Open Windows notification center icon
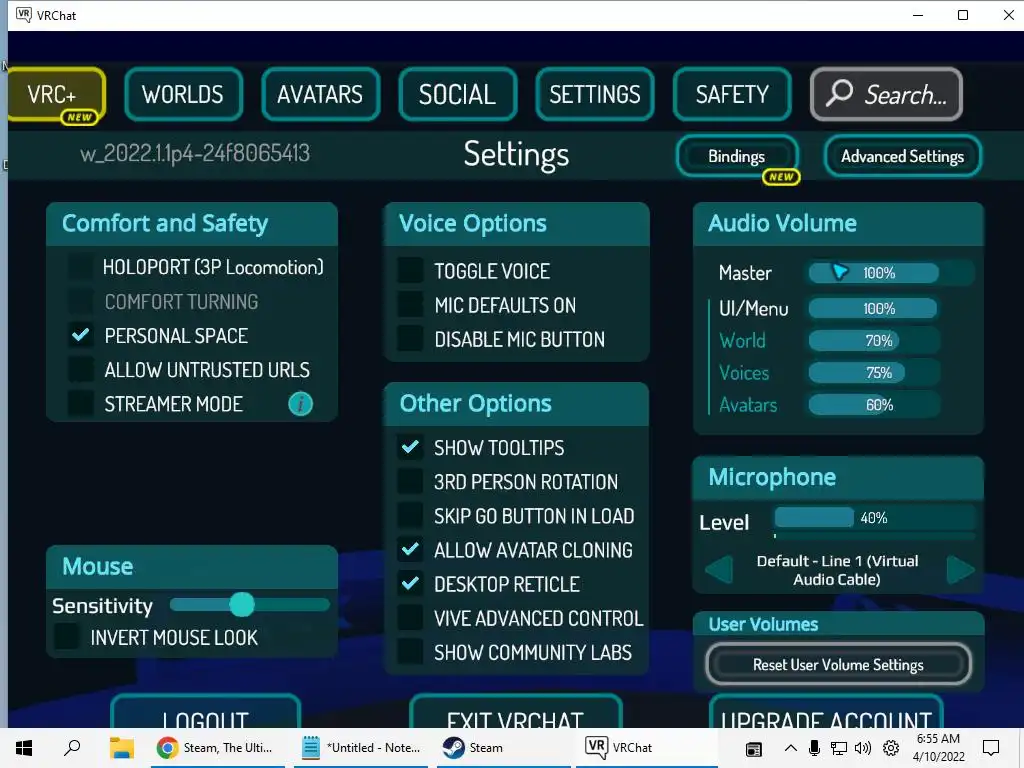 991,748
